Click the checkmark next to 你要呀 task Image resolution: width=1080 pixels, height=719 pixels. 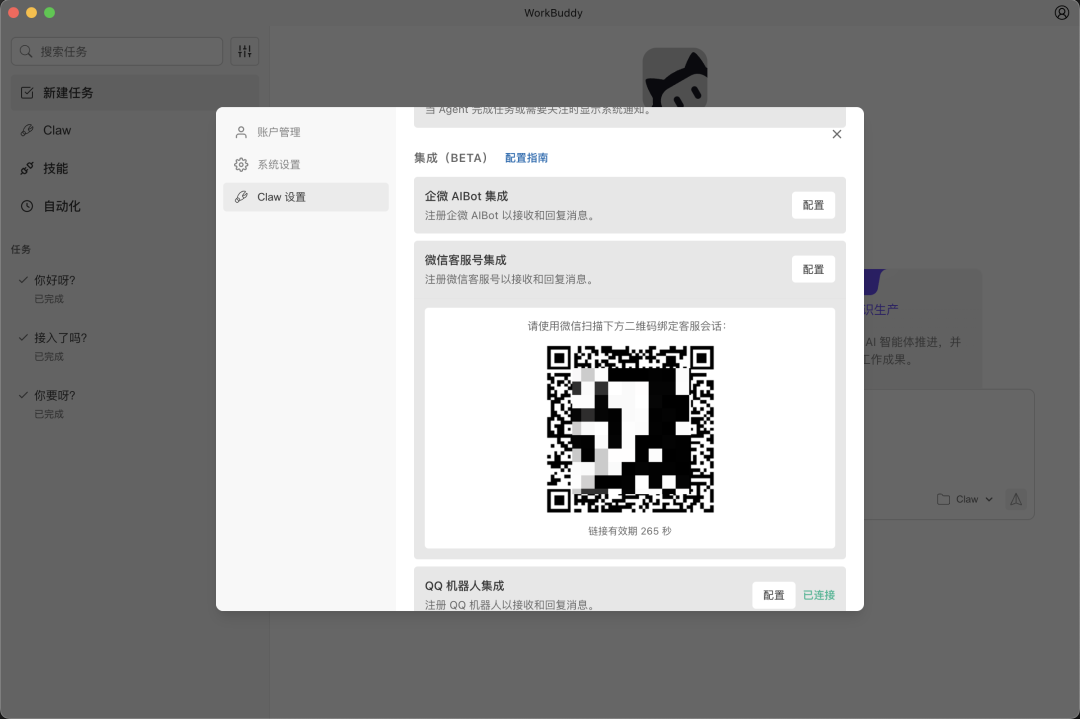click(x=22, y=395)
